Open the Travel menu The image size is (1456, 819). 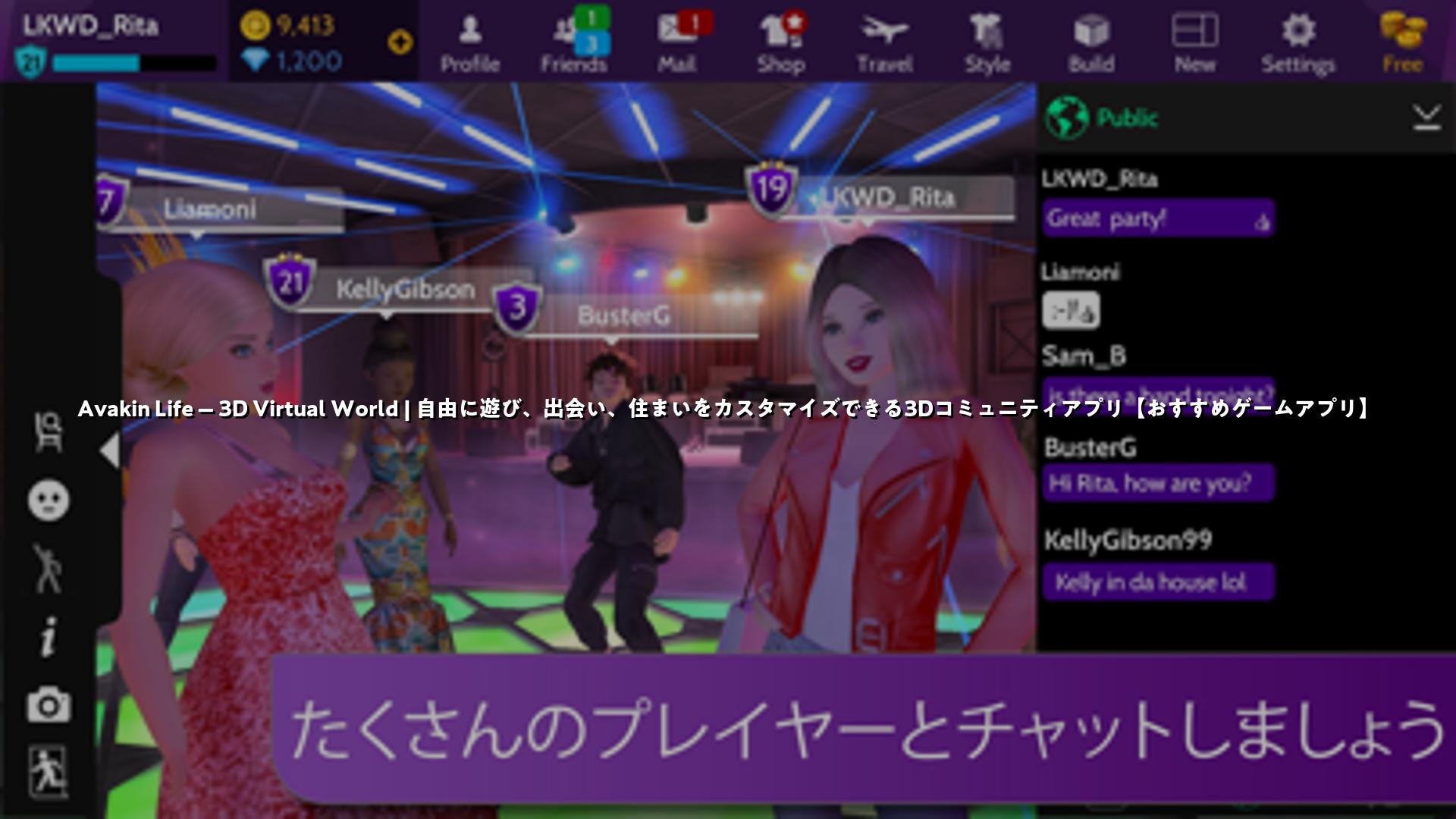pyautogui.click(x=885, y=43)
